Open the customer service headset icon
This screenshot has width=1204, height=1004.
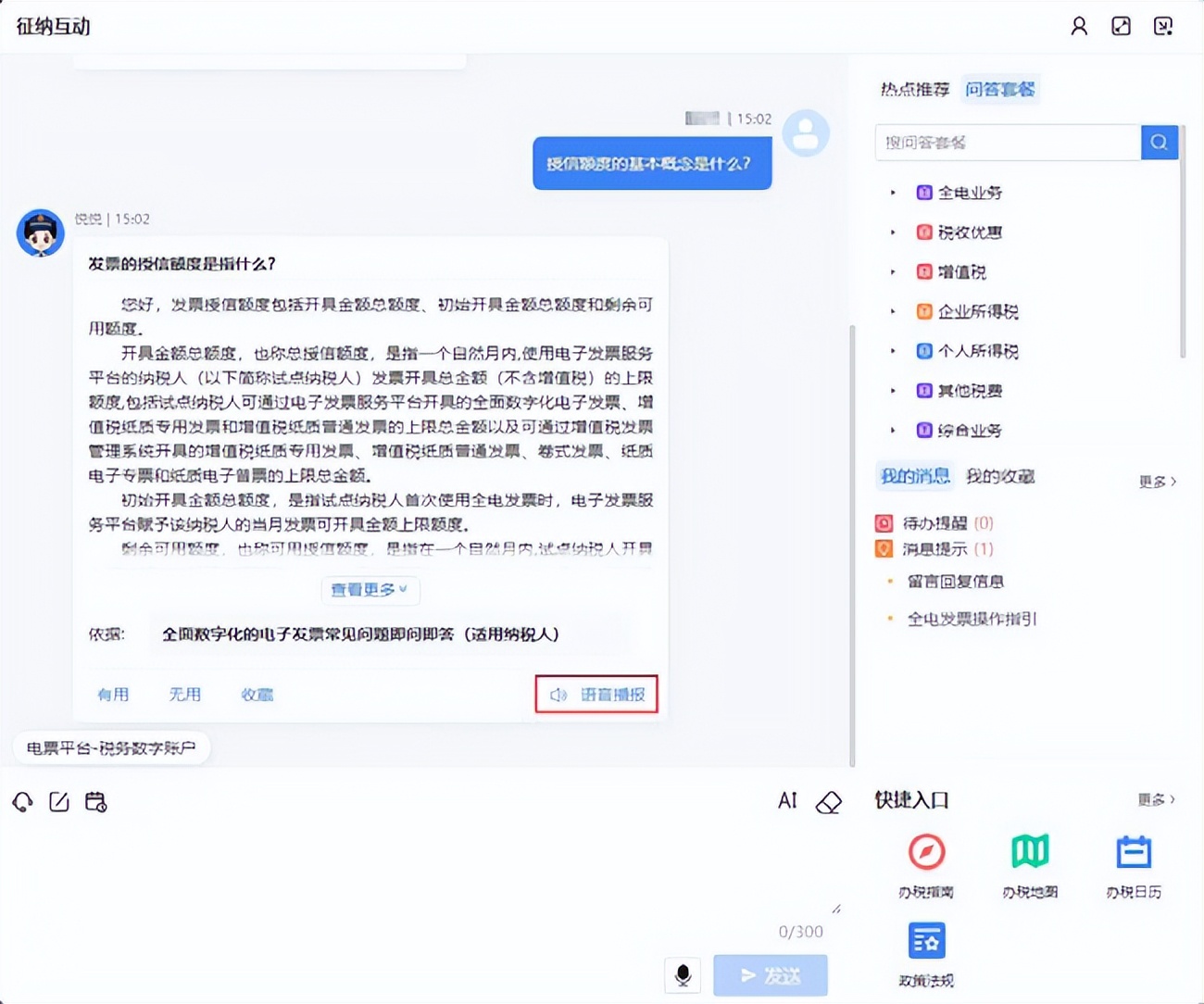[x=22, y=802]
